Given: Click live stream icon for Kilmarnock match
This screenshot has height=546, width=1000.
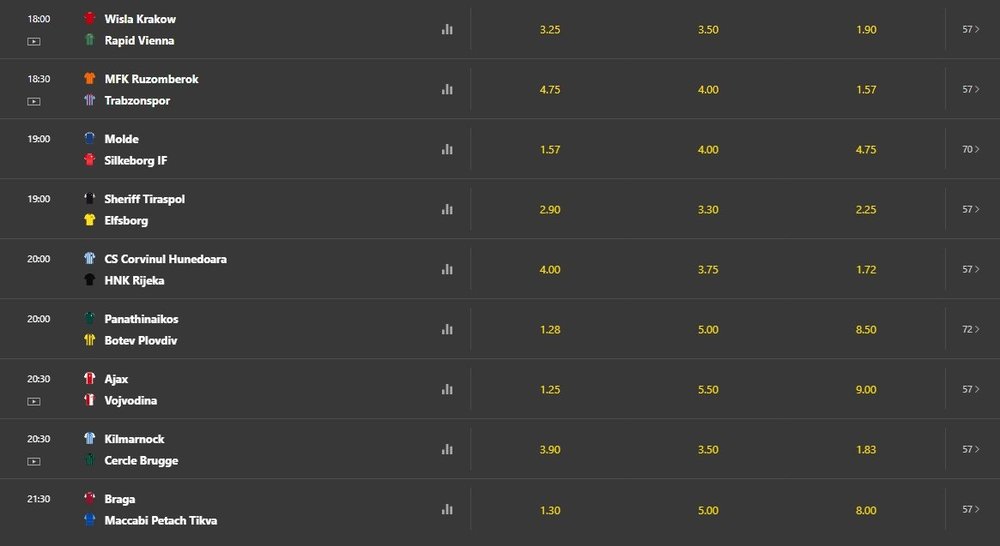Looking at the screenshot, I should 34,461.
